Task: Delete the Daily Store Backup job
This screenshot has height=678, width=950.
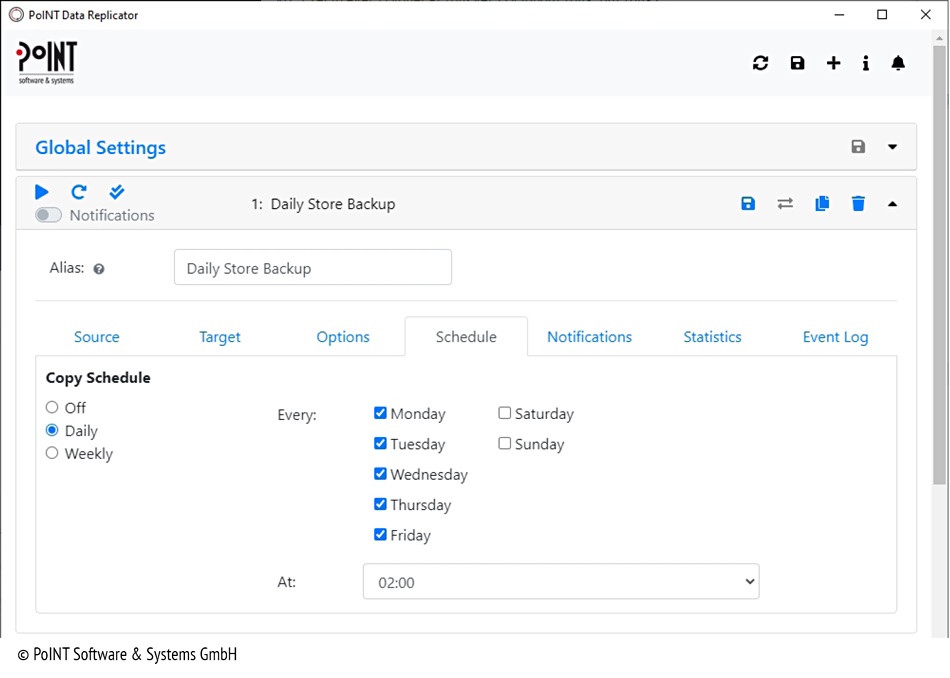Action: 858,204
